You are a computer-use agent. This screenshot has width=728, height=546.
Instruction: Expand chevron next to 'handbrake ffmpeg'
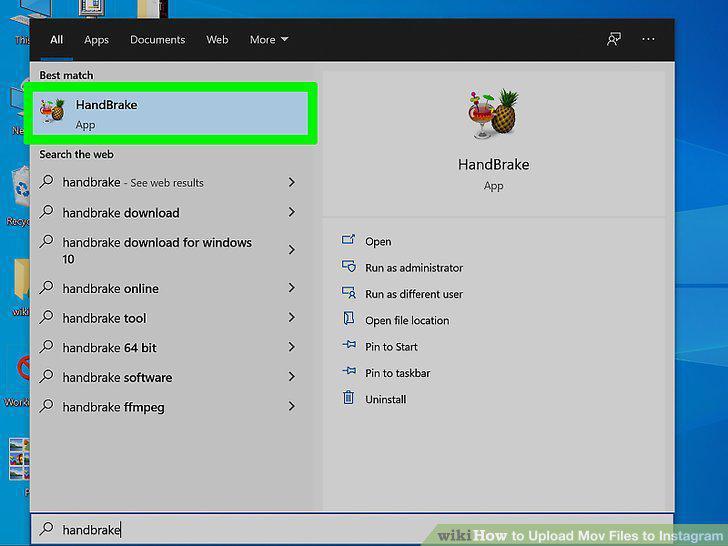pos(292,406)
